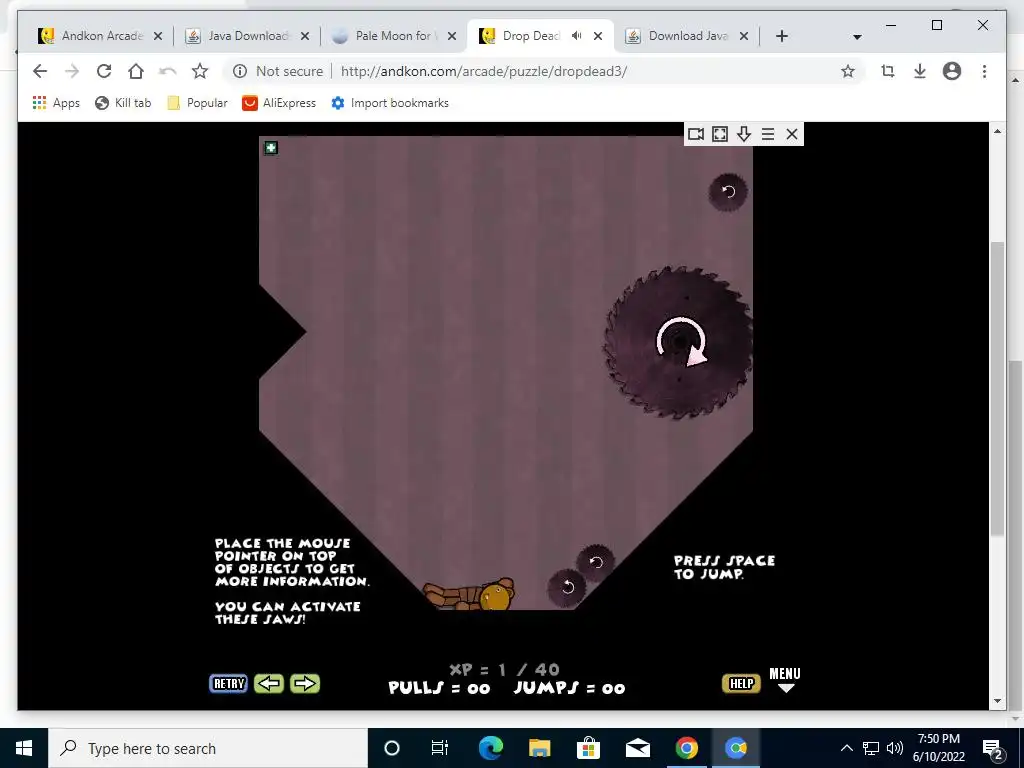Click Import bookmarks link
The height and width of the screenshot is (768, 1024).
(390, 103)
